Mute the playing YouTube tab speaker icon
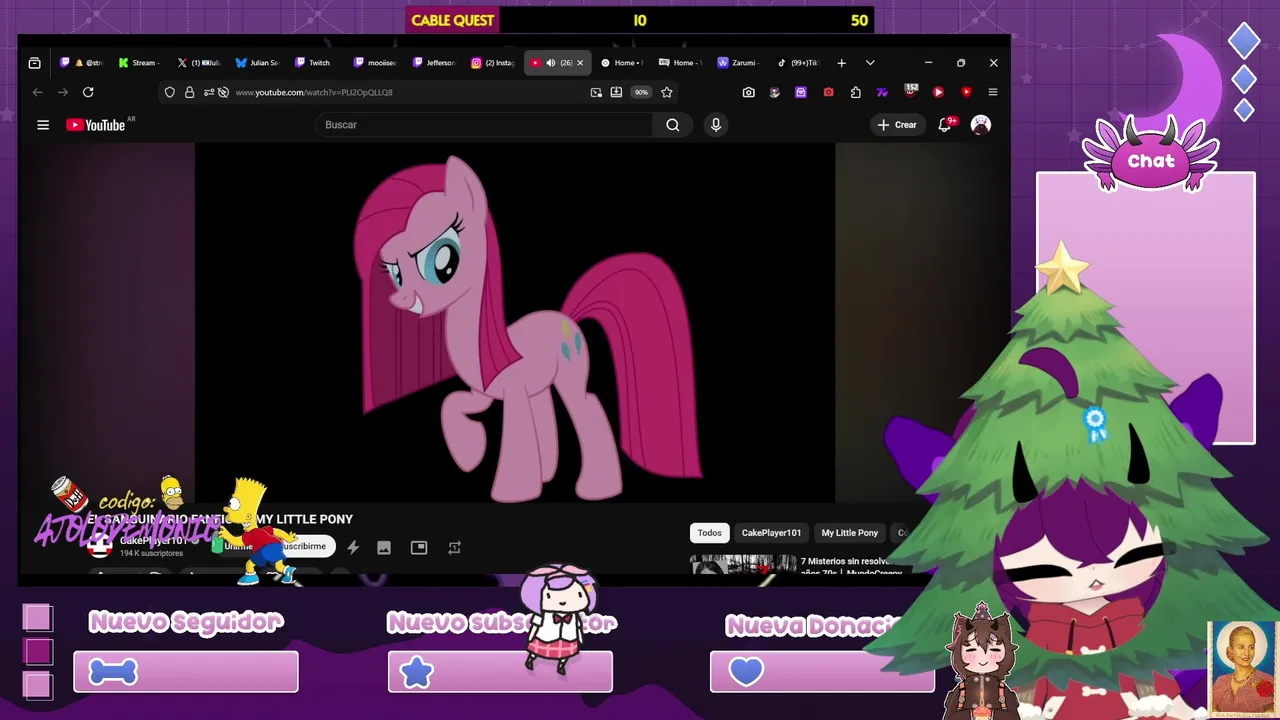Screen dimensions: 1280x720 pyautogui.click(x=550, y=63)
